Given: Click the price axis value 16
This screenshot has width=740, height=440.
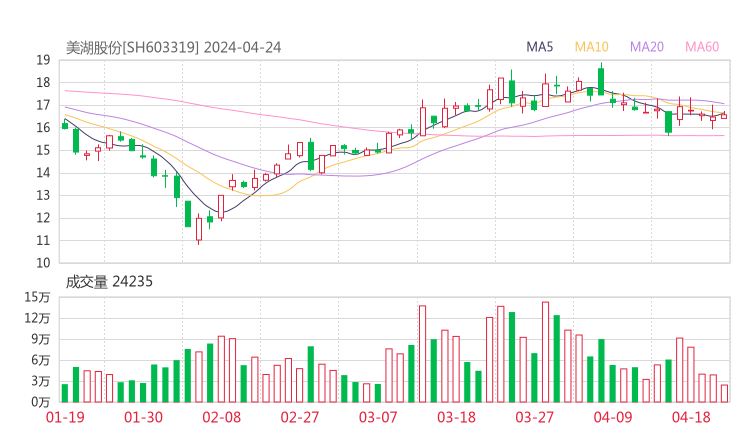Looking at the screenshot, I should click(43, 128).
